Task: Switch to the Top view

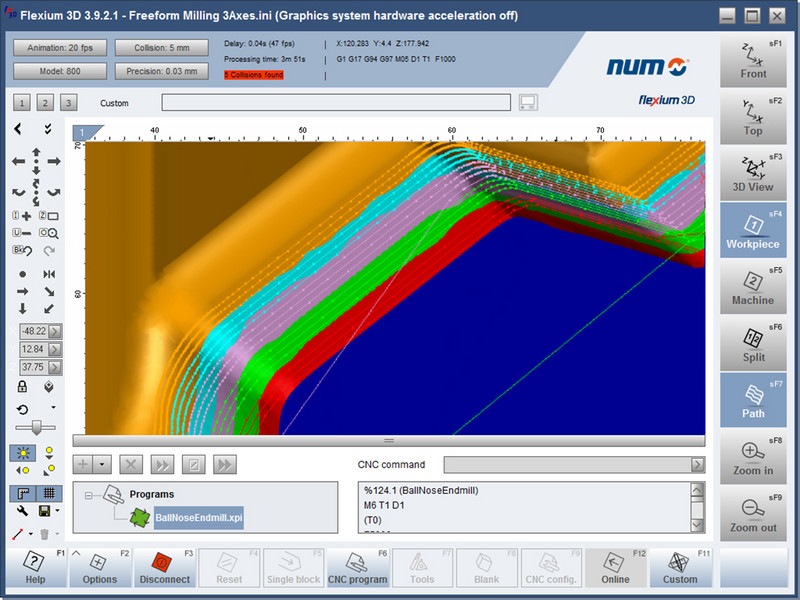Action: [753, 117]
